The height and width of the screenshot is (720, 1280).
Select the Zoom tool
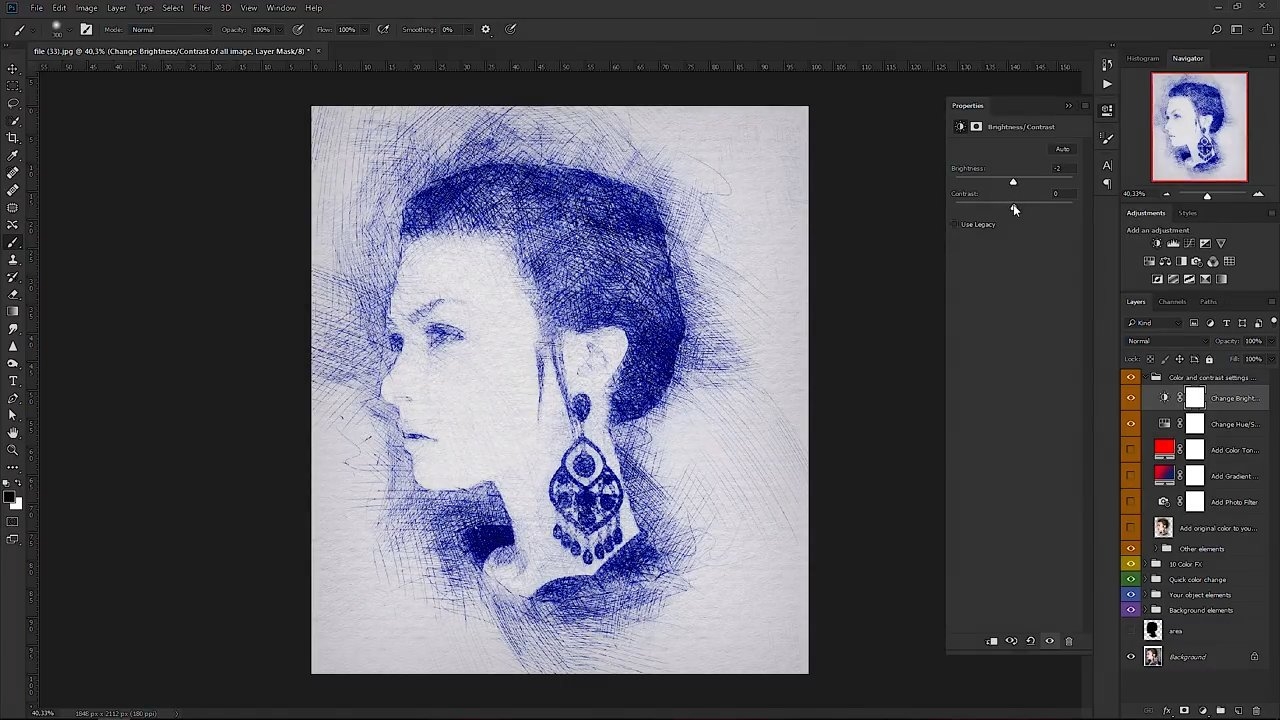(13, 450)
